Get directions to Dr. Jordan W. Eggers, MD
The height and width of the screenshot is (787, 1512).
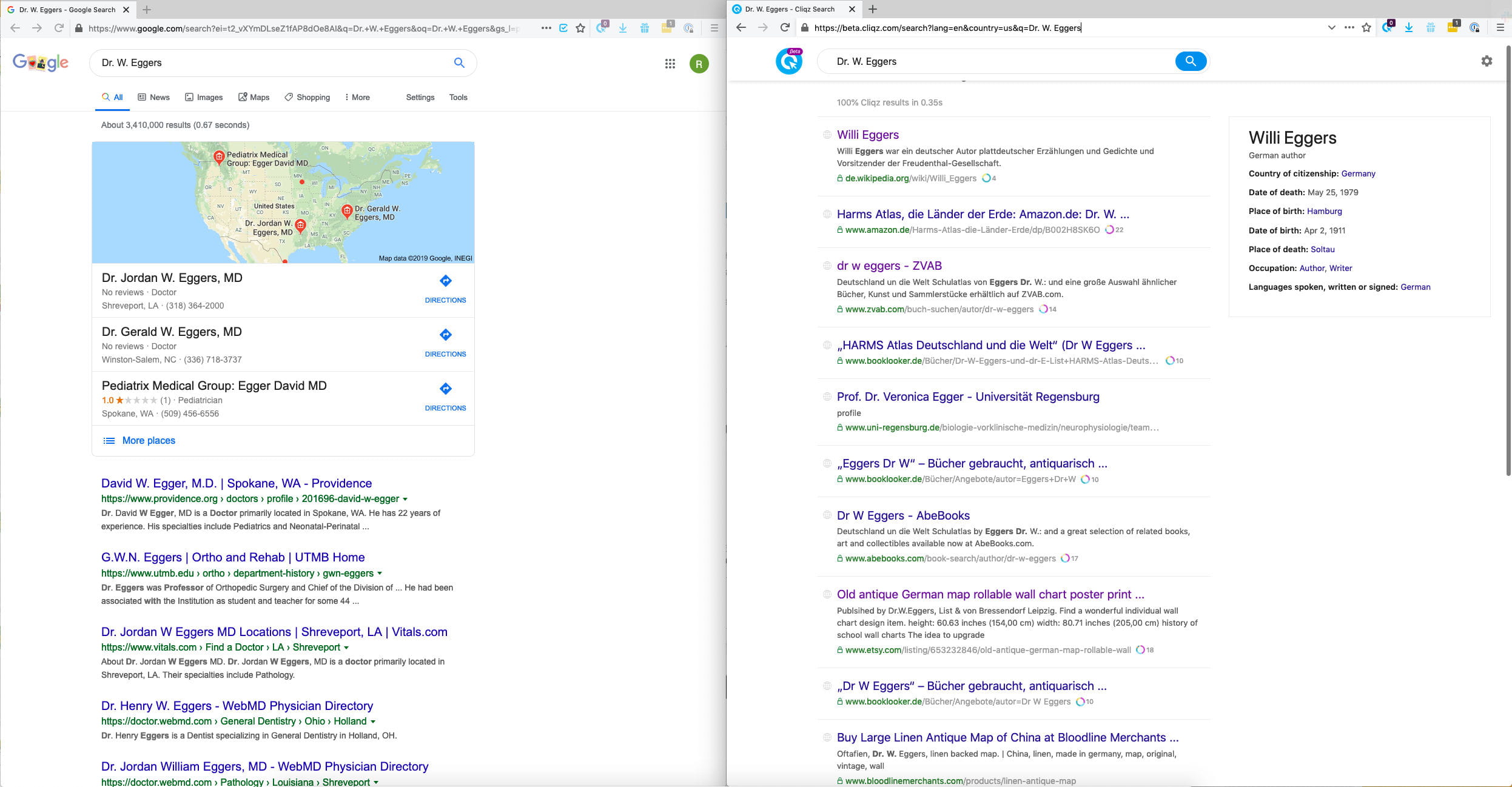tap(445, 289)
